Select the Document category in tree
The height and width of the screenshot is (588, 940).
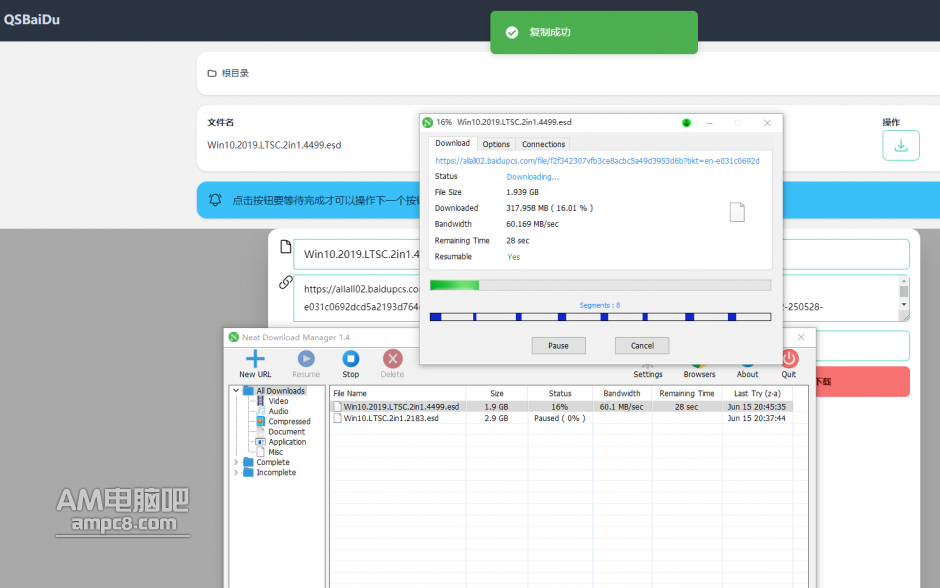click(287, 432)
